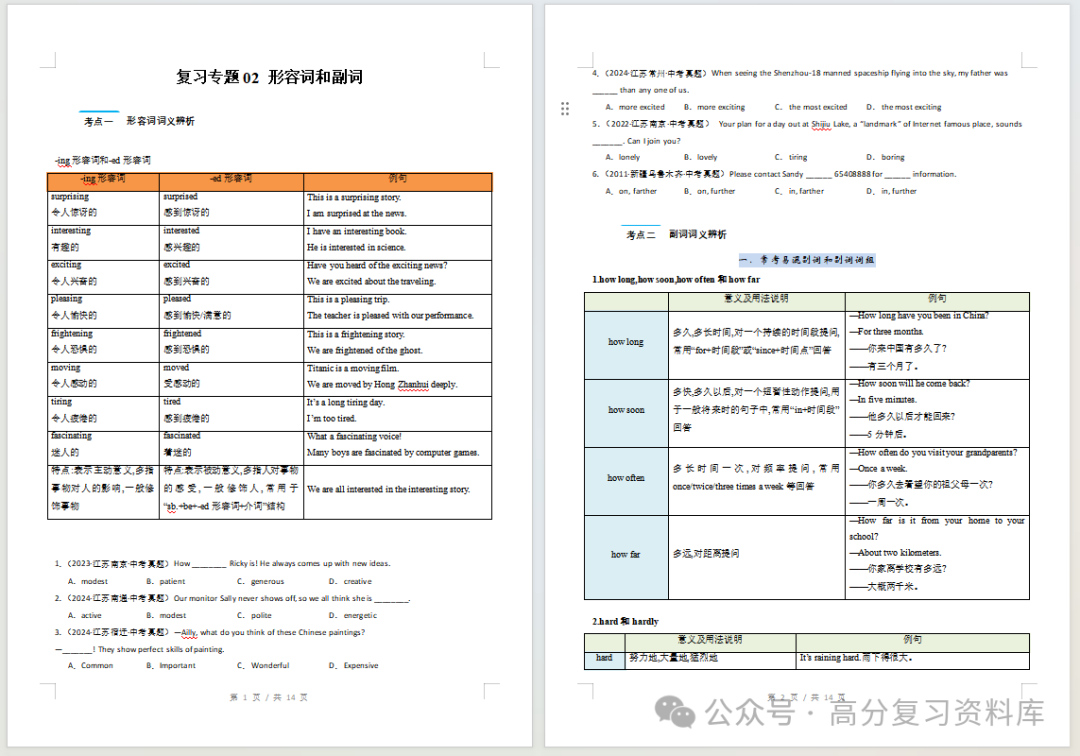Select option 'B. on, further' under question 6

tap(709, 191)
